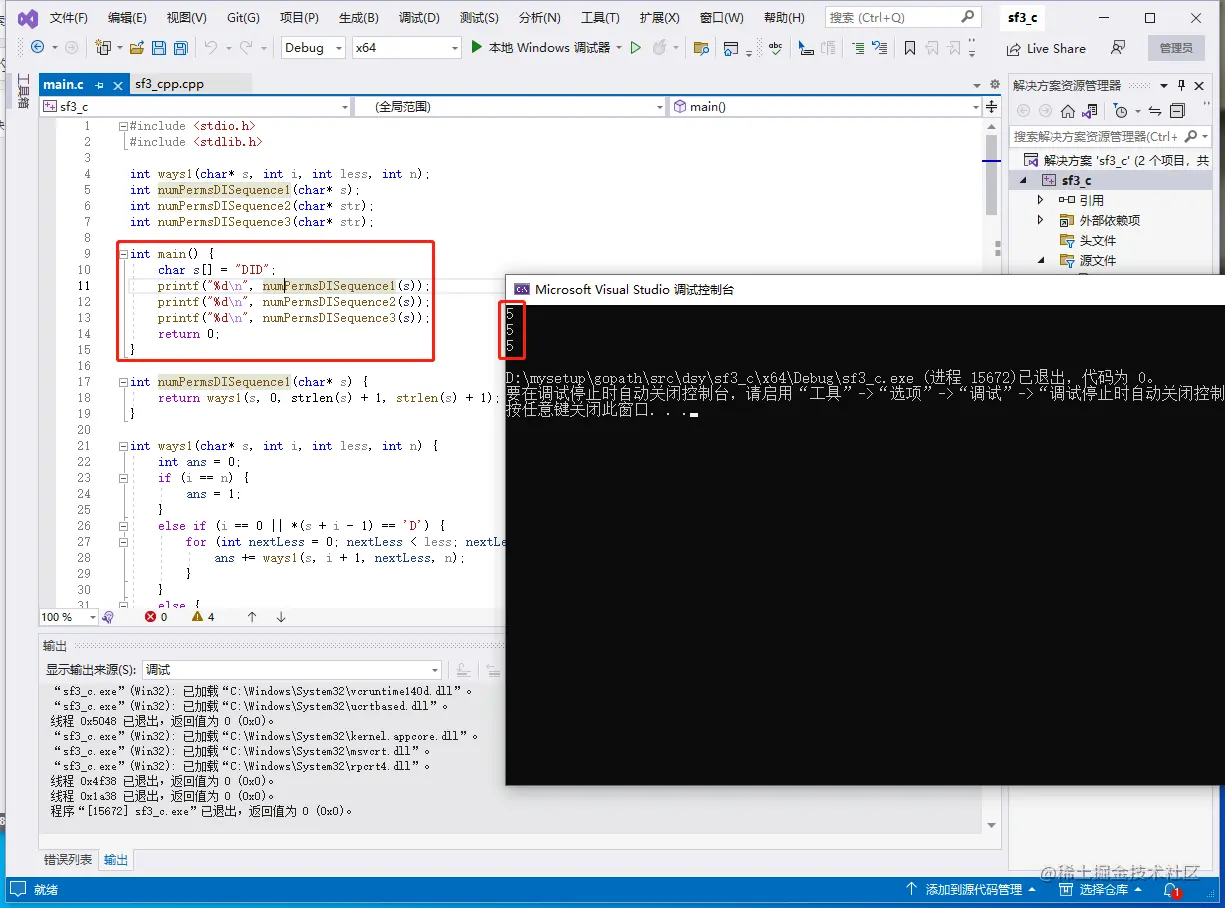
Task: Switch to the 输出 tab at the bottom
Action: (x=116, y=860)
